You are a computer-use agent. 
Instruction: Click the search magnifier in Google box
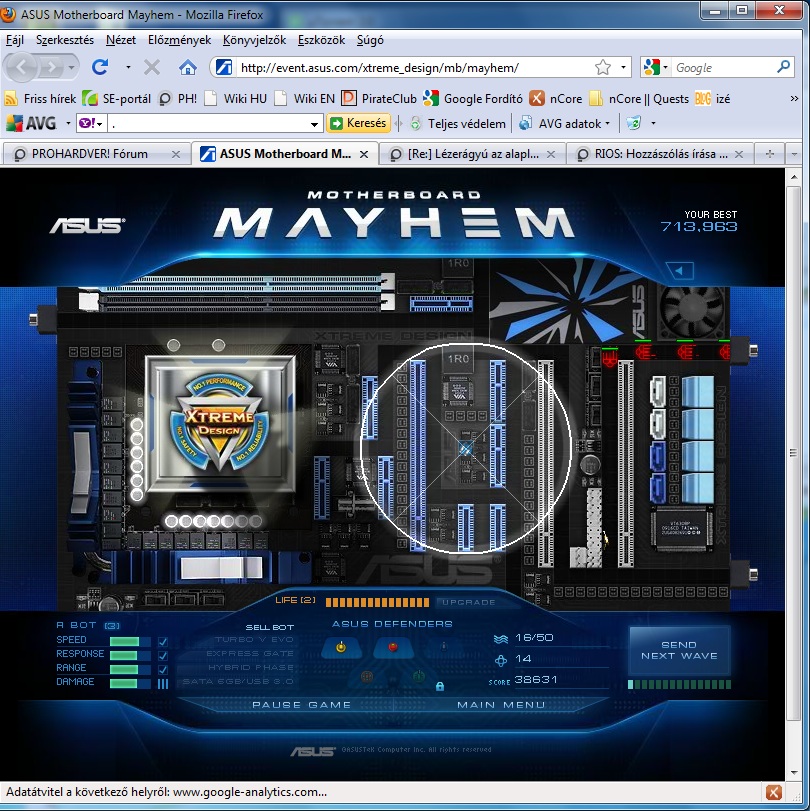click(x=783, y=67)
